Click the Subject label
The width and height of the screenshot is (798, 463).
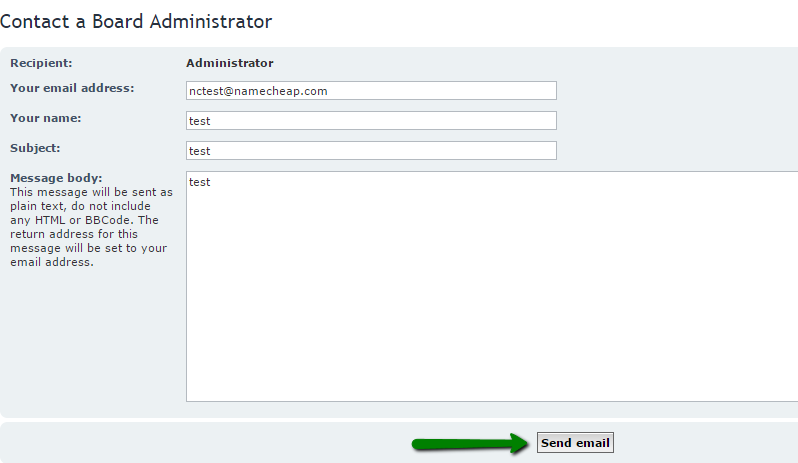pyautogui.click(x=35, y=148)
